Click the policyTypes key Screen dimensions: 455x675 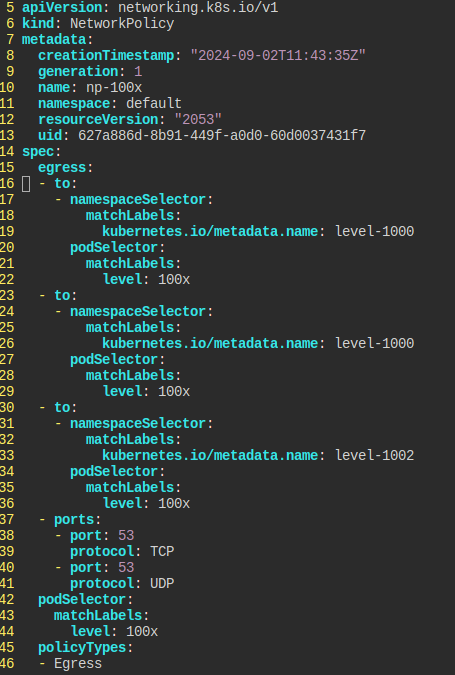(x=82, y=647)
